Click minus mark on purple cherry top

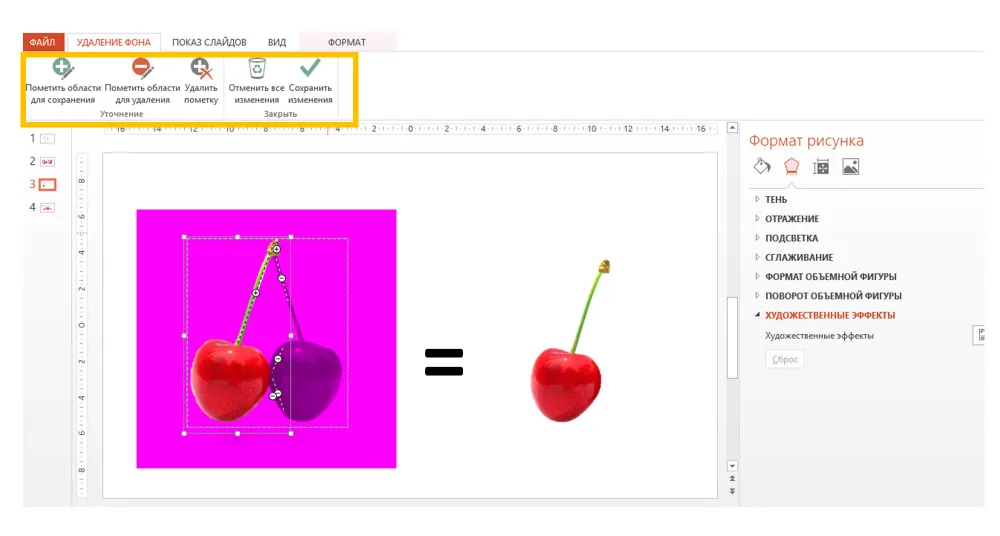point(278,359)
